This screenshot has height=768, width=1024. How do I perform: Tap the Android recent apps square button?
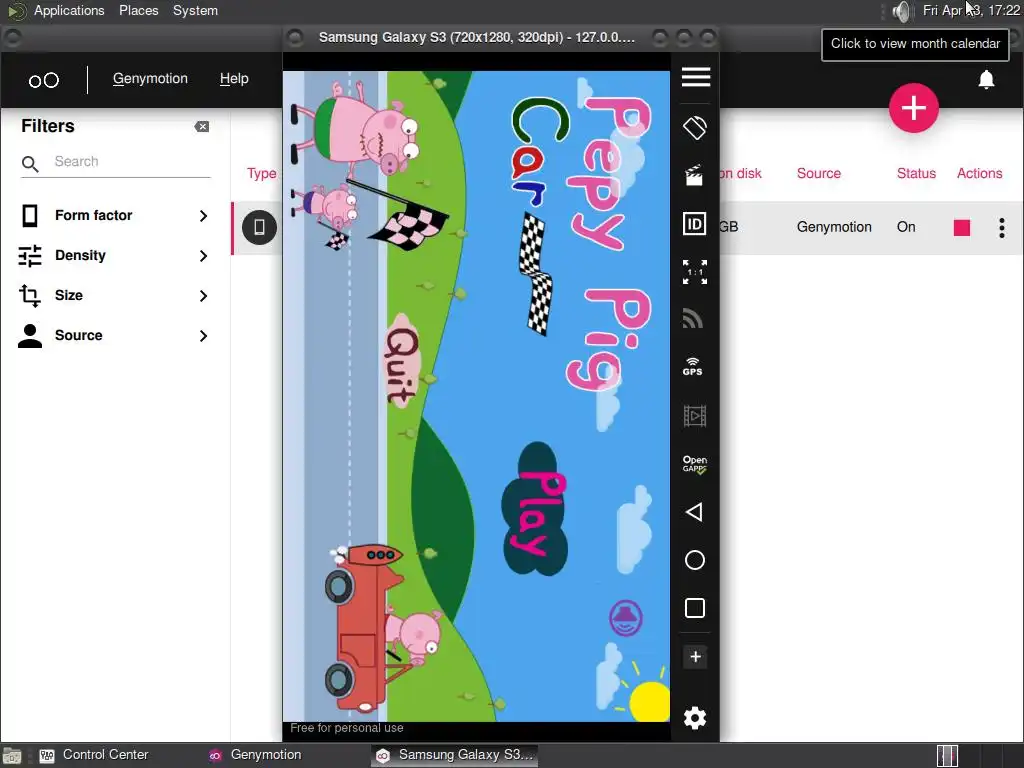click(x=695, y=608)
